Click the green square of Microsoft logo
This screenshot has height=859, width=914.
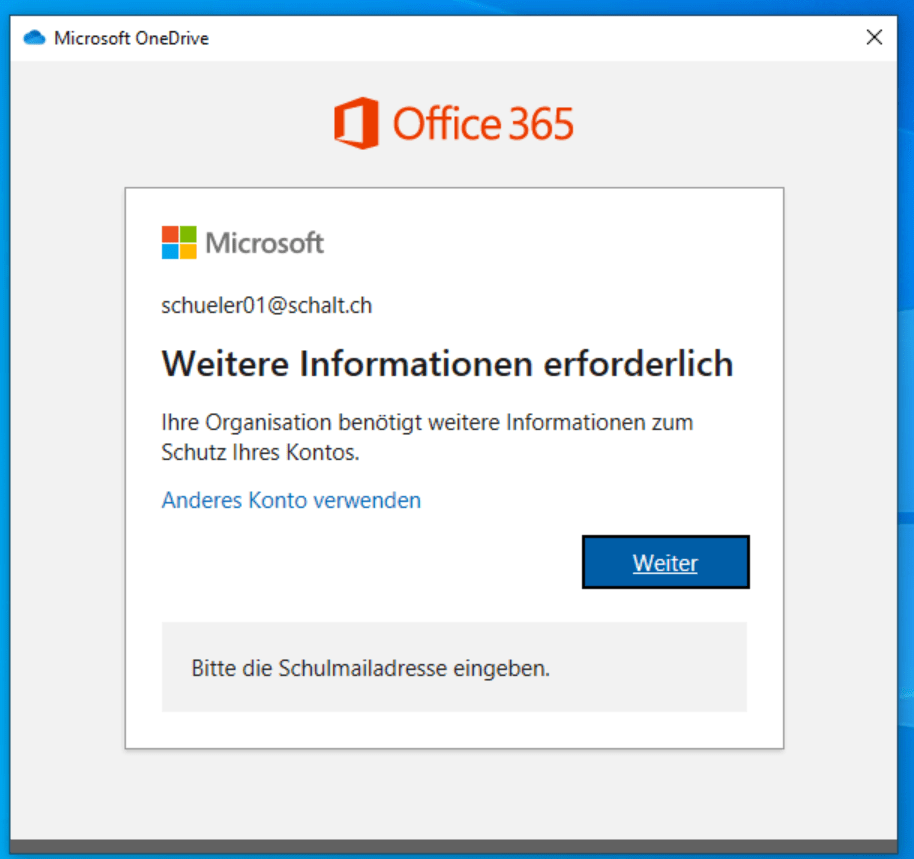(188, 234)
